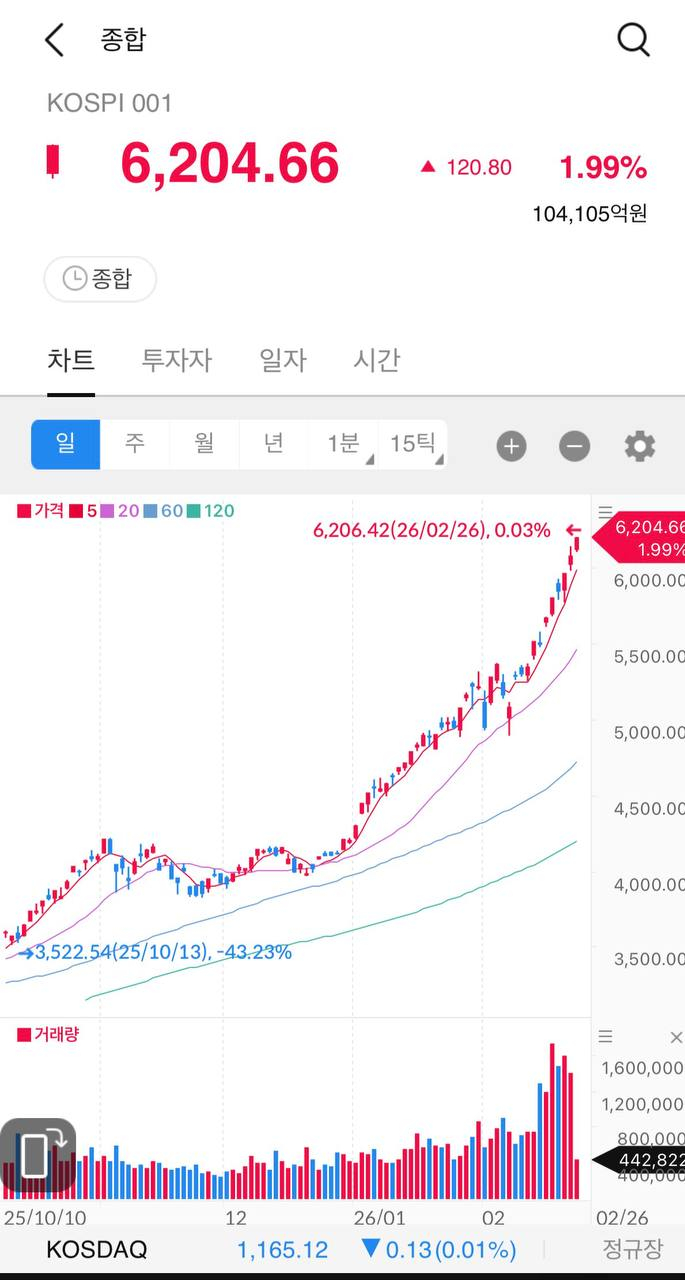This screenshot has width=685, height=1280.
Task: Zoom in the chart with plus button
Action: (x=511, y=446)
